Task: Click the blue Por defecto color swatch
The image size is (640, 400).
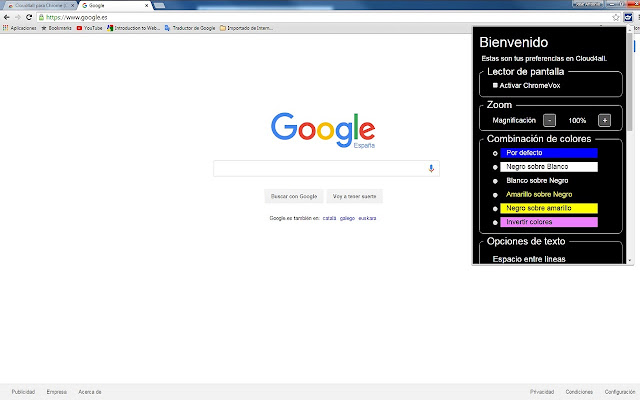Action: 549,153
